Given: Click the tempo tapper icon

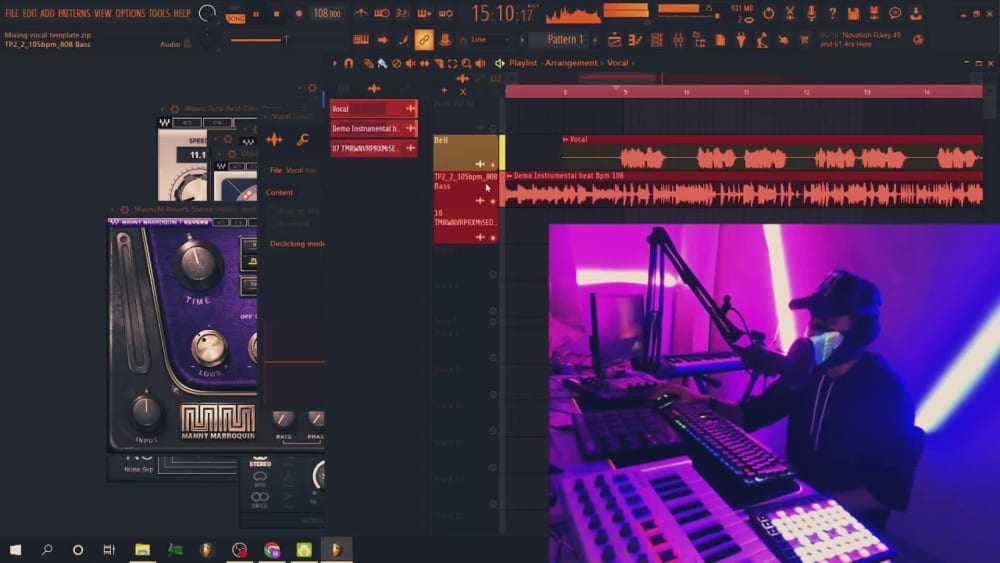Looking at the screenshot, I should (x=762, y=40).
